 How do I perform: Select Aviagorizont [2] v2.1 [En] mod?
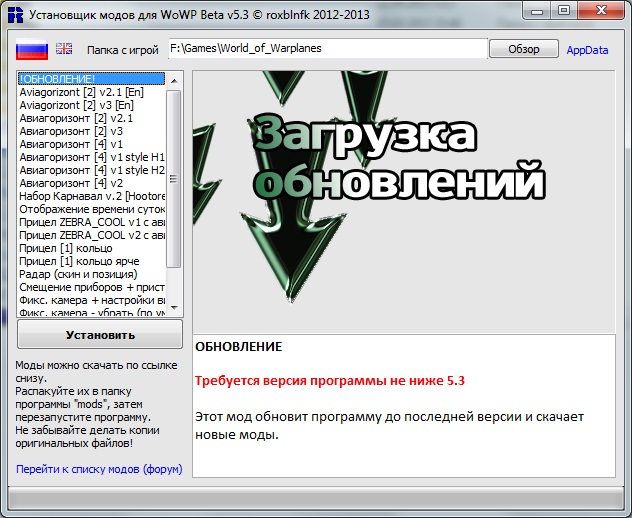click(91, 92)
